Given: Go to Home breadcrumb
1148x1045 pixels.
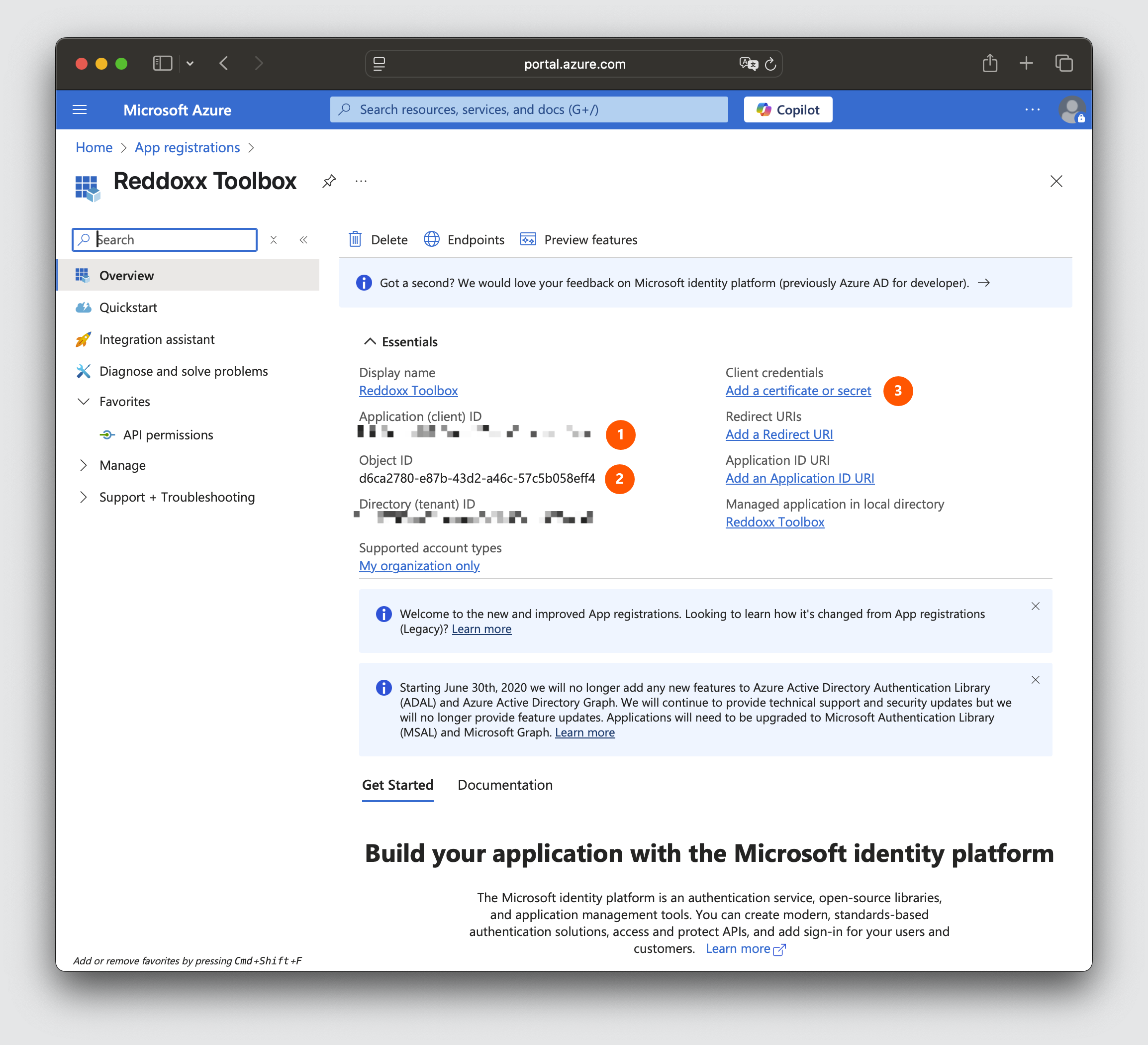Looking at the screenshot, I should 94,148.
